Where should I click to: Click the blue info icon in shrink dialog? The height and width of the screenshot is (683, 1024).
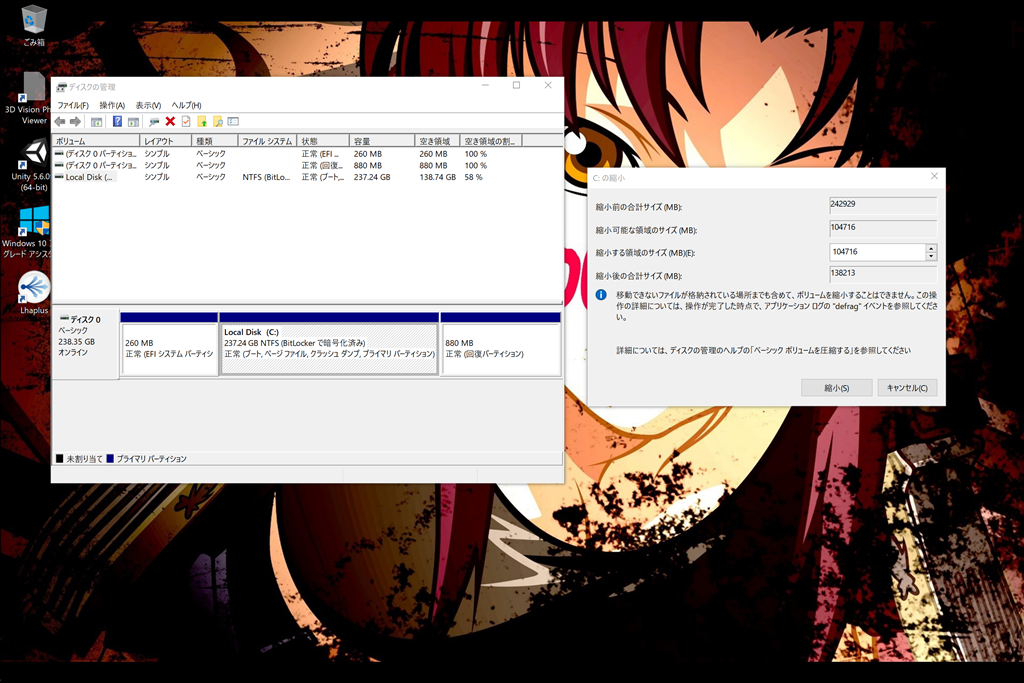coord(601,295)
